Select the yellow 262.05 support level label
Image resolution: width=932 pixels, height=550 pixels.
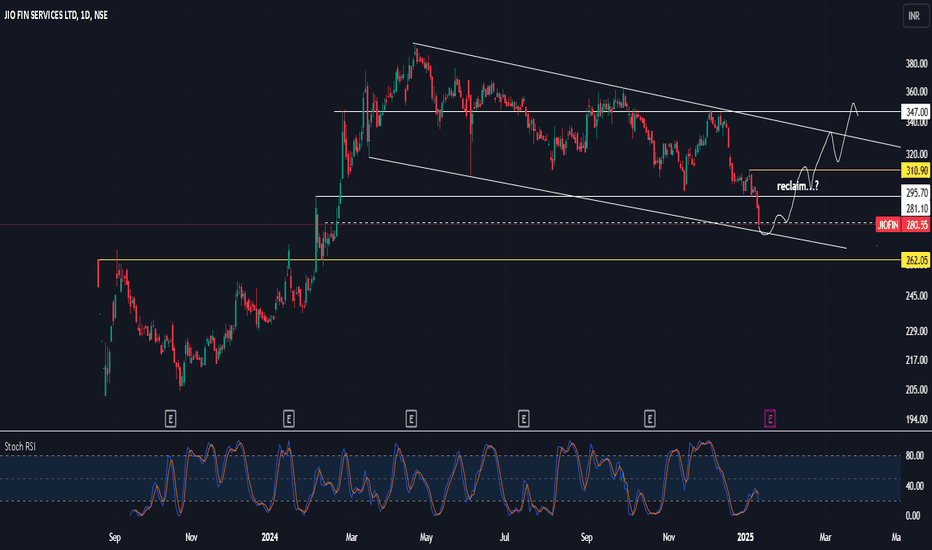[x=916, y=260]
